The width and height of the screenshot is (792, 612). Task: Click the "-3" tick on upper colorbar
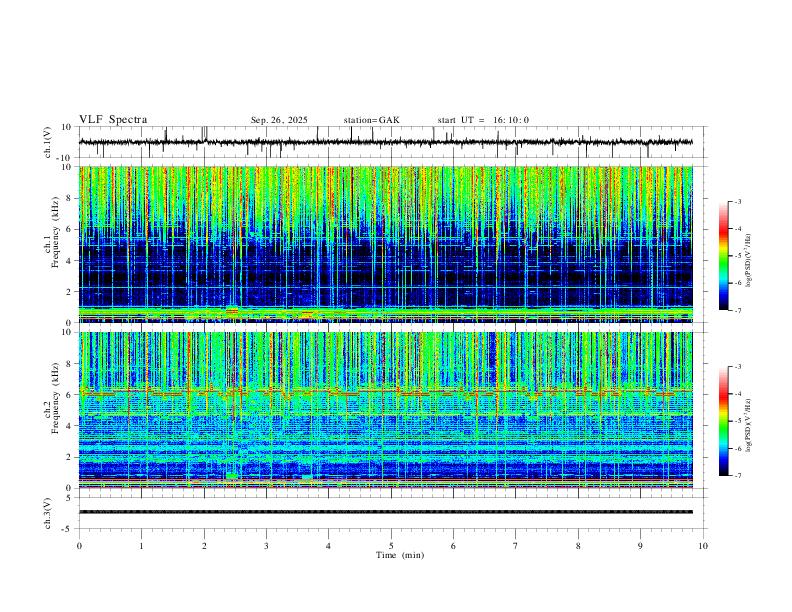(738, 201)
